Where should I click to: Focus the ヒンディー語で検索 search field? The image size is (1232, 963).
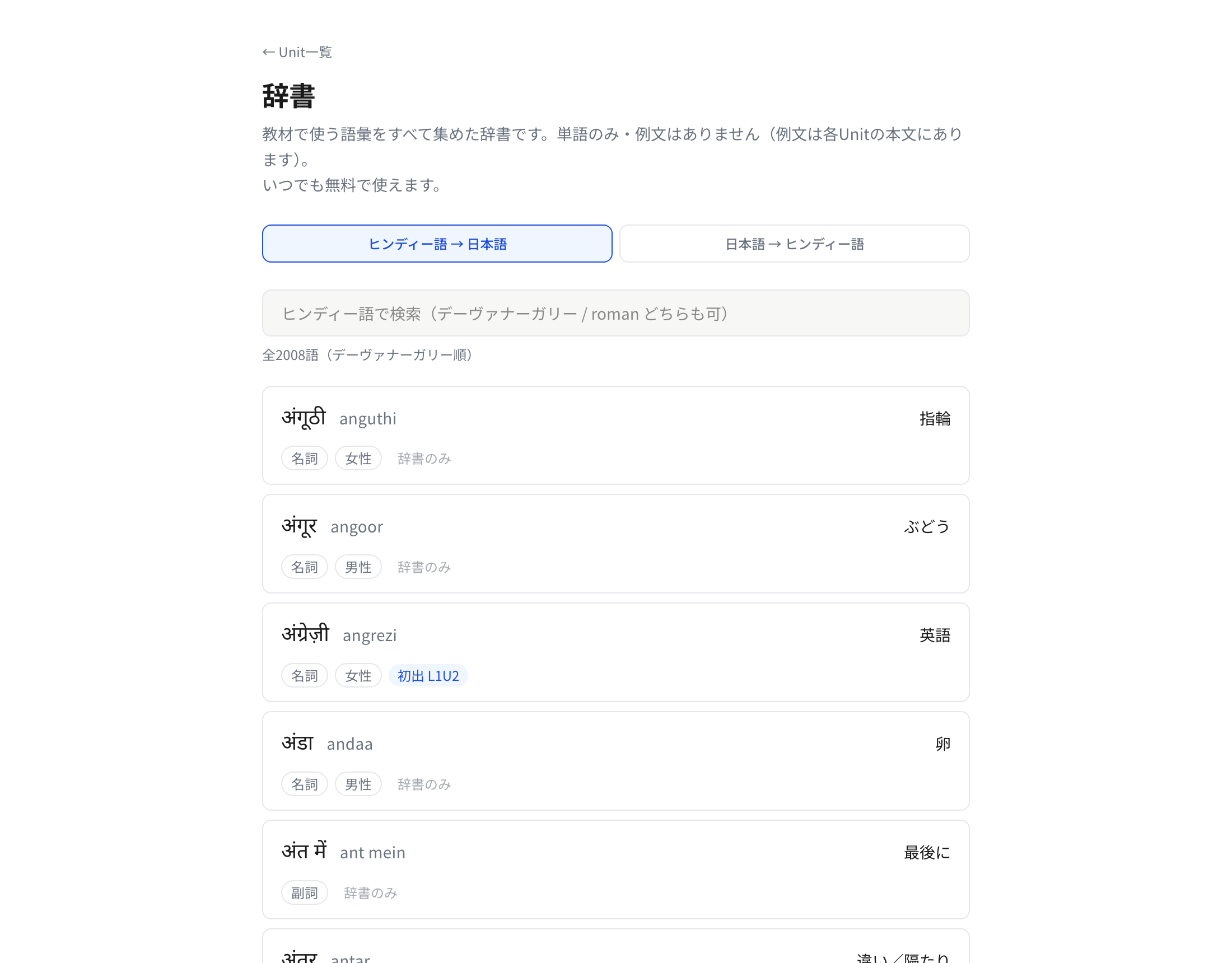coord(615,313)
